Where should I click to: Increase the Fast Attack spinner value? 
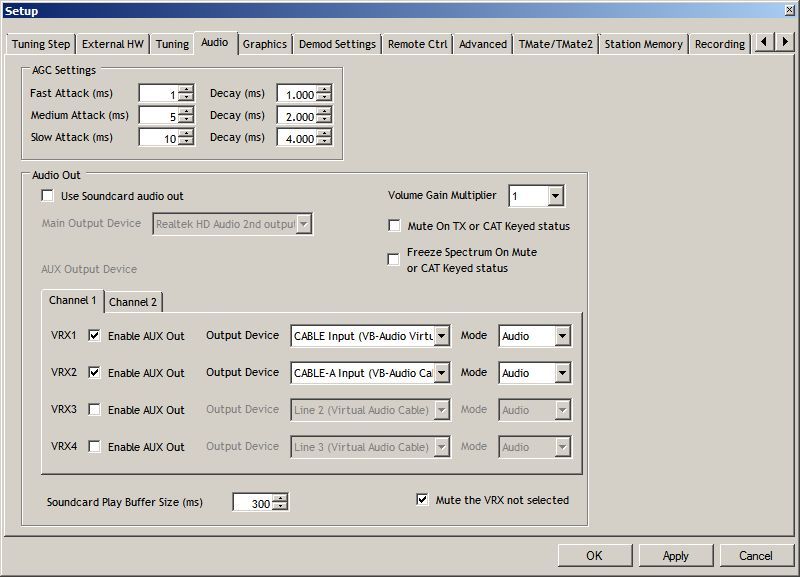pos(185,89)
